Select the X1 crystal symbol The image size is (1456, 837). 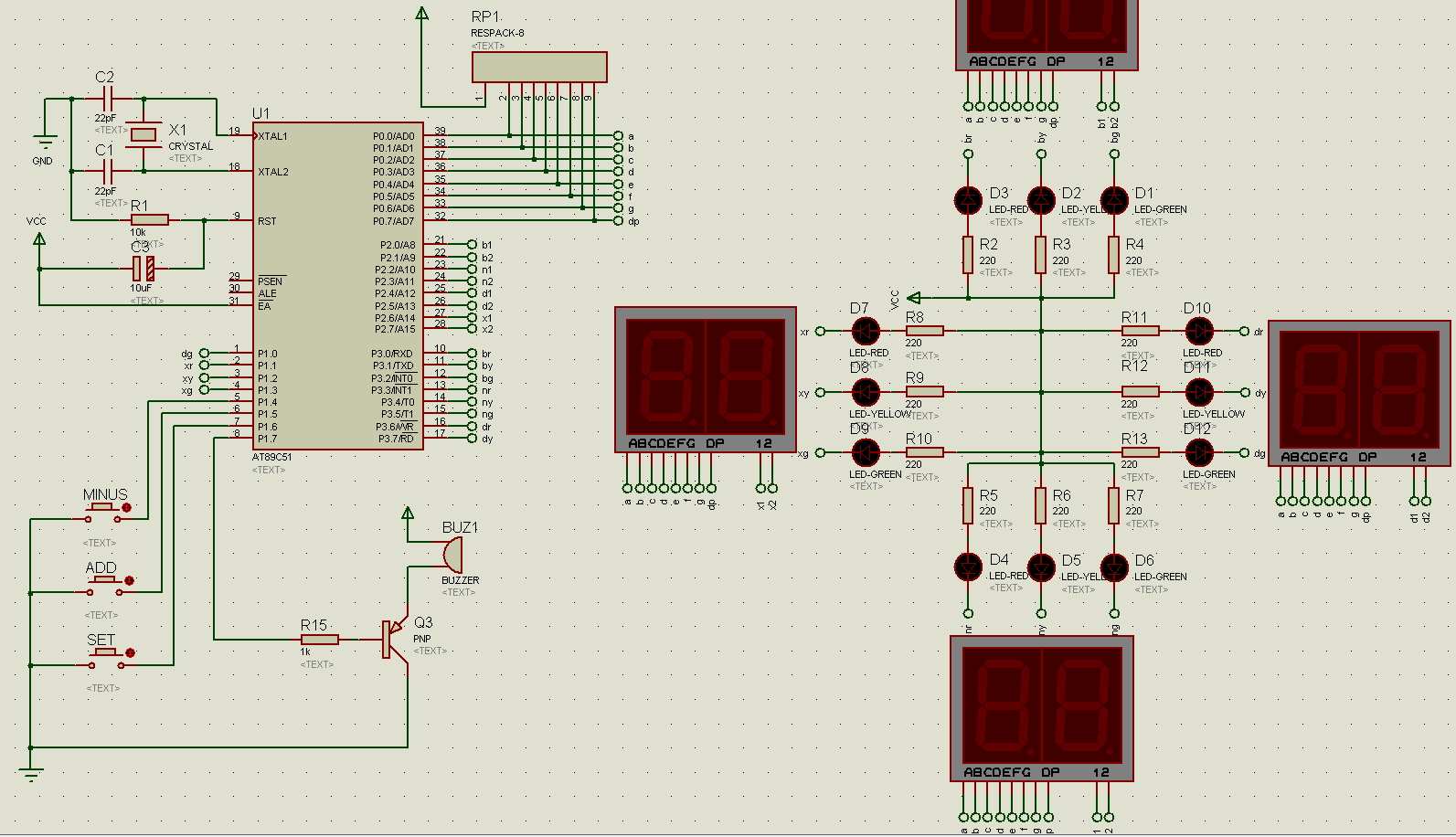pyautogui.click(x=143, y=134)
